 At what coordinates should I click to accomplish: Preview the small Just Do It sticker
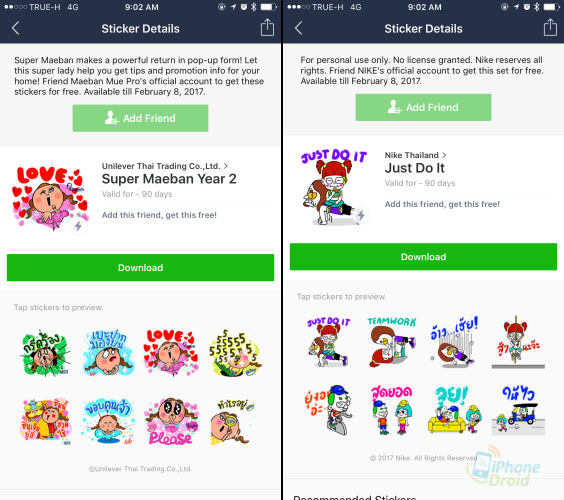[x=328, y=342]
